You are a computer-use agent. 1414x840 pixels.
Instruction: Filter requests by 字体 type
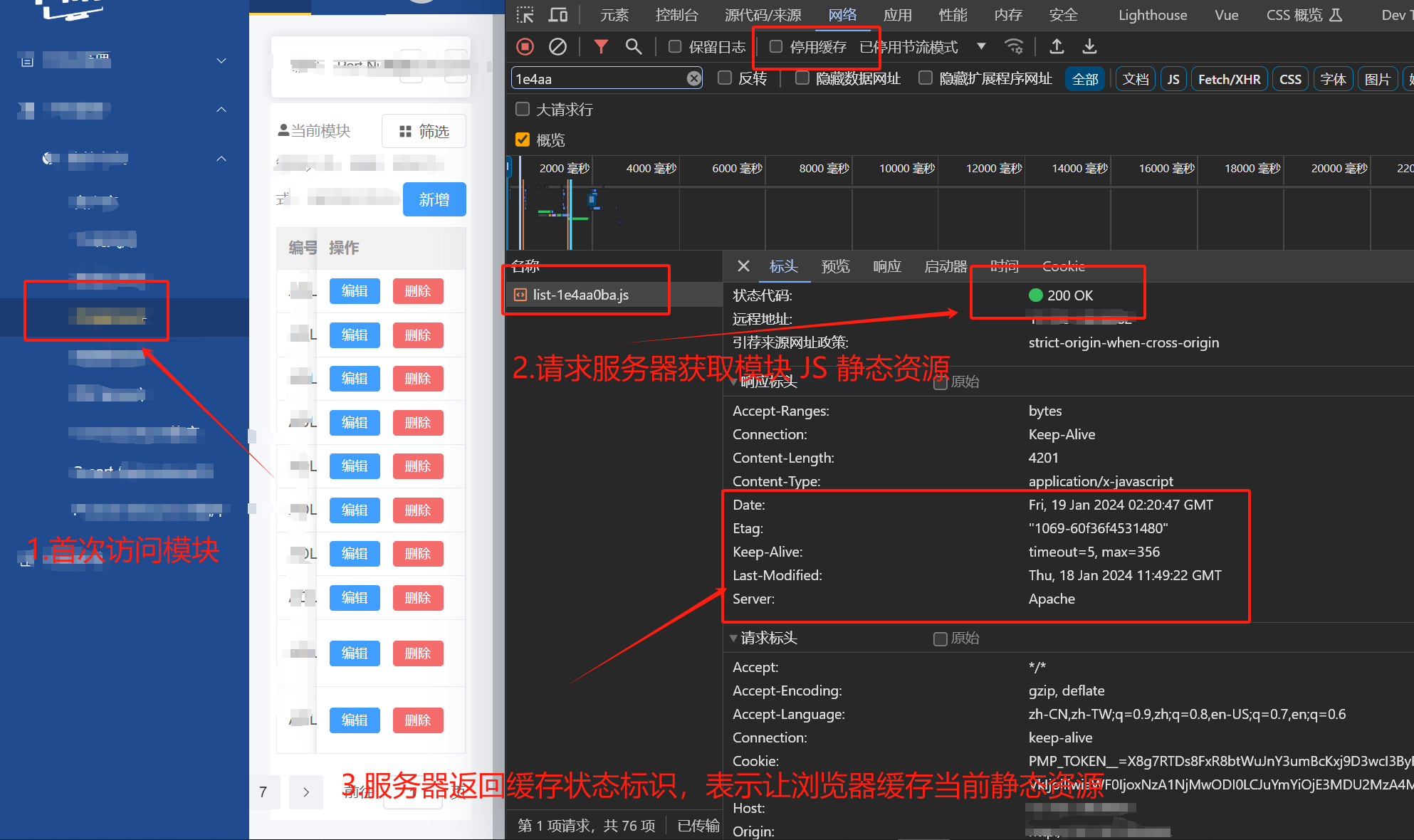click(x=1334, y=79)
